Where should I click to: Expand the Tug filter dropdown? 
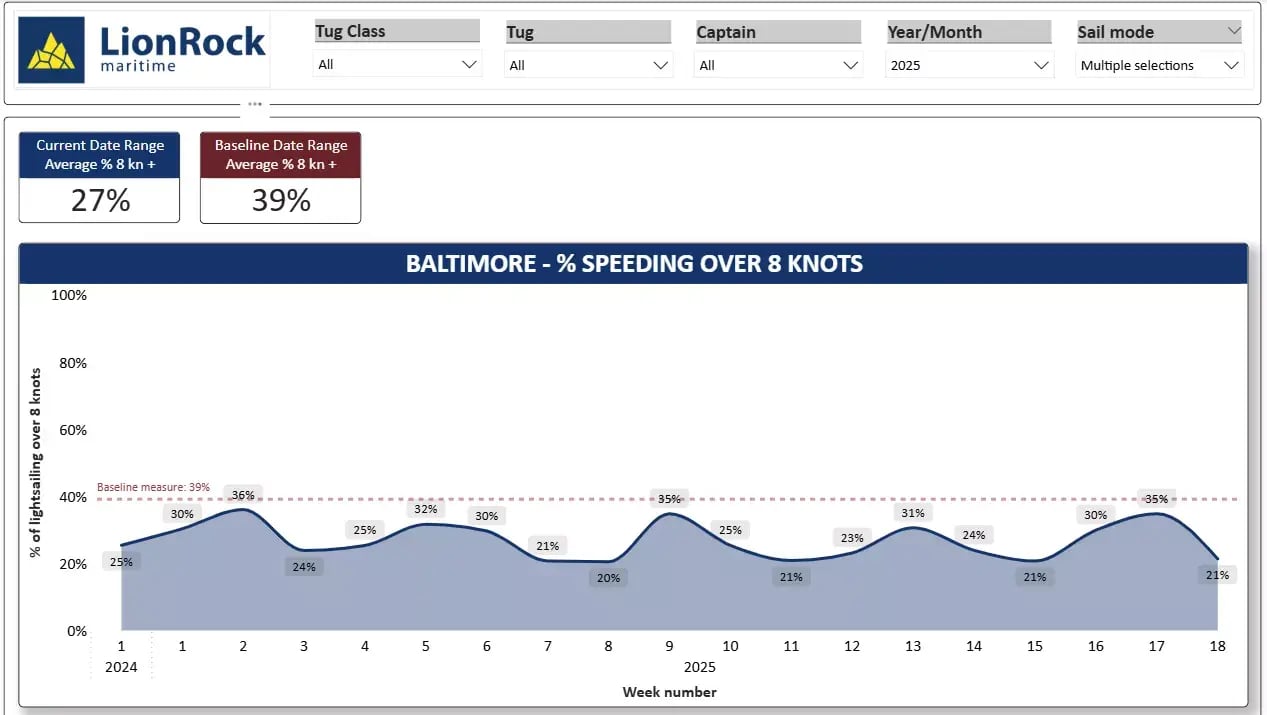click(588, 65)
